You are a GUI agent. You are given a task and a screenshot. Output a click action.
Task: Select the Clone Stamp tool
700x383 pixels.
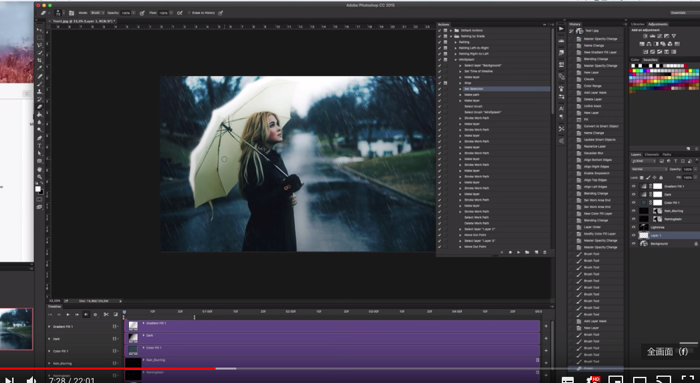click(40, 91)
